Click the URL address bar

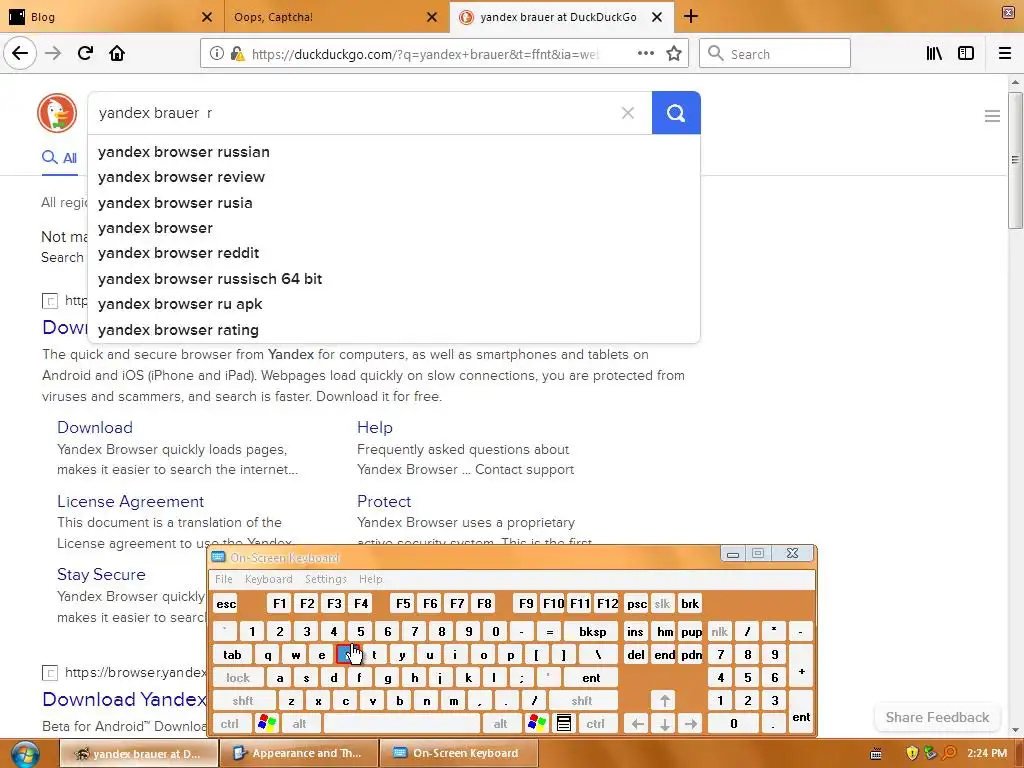coord(424,54)
